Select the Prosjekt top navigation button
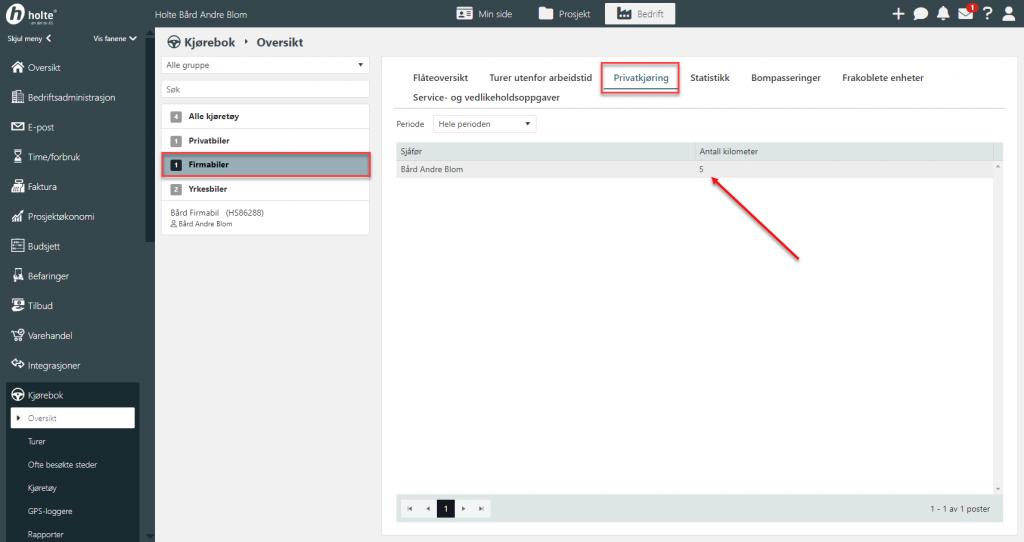This screenshot has width=1024, height=542. (x=564, y=14)
